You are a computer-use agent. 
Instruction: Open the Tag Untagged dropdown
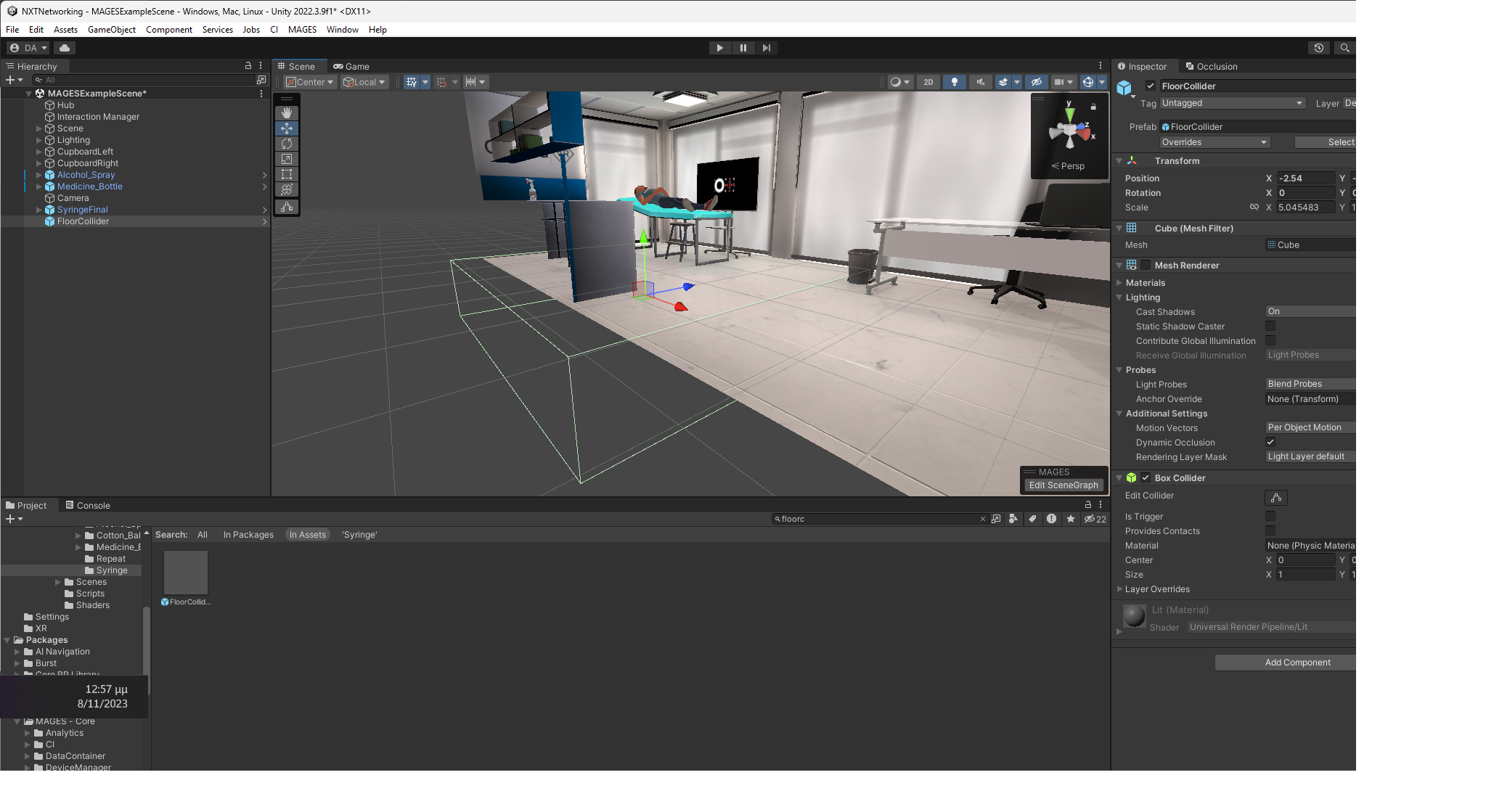coord(1232,103)
